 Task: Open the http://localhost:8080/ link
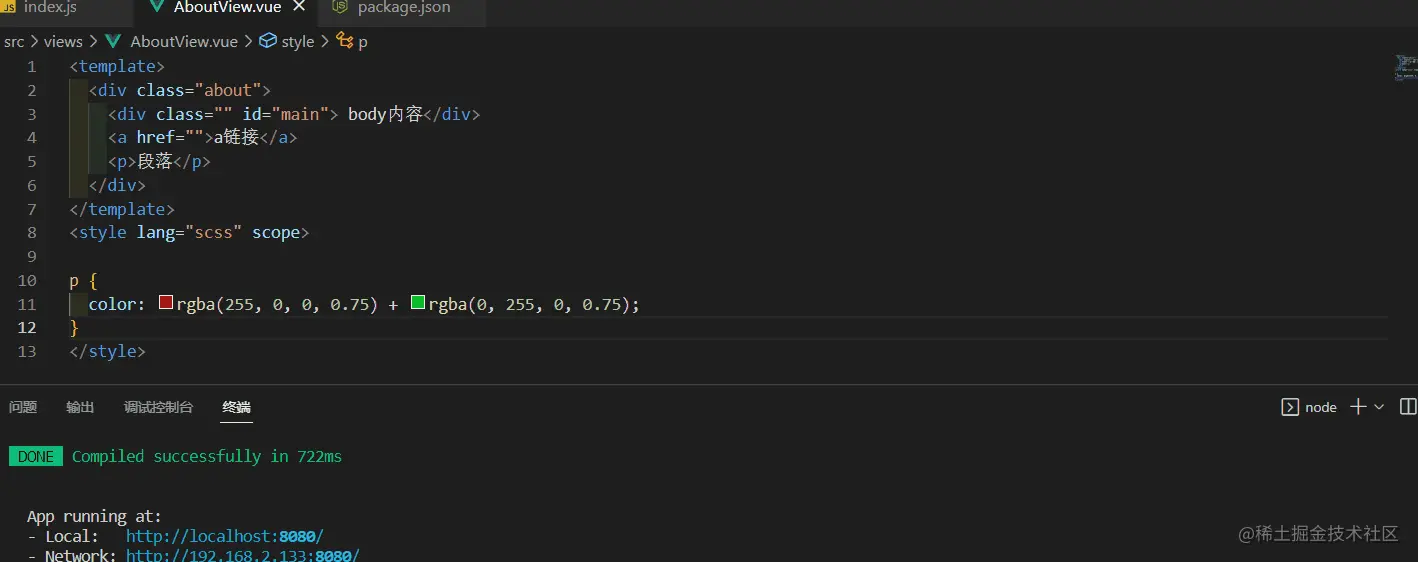pyautogui.click(x=224, y=536)
